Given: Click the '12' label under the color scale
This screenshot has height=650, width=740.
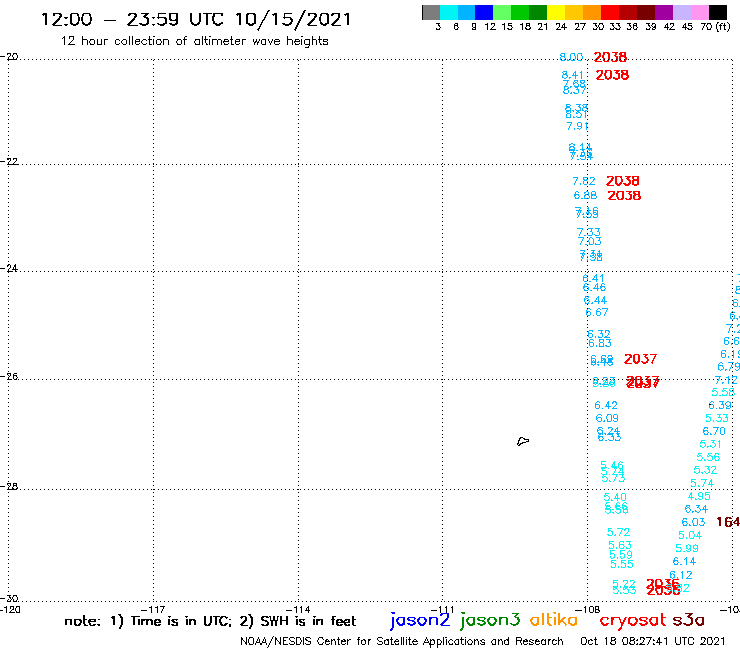Looking at the screenshot, I should click(x=490, y=27).
